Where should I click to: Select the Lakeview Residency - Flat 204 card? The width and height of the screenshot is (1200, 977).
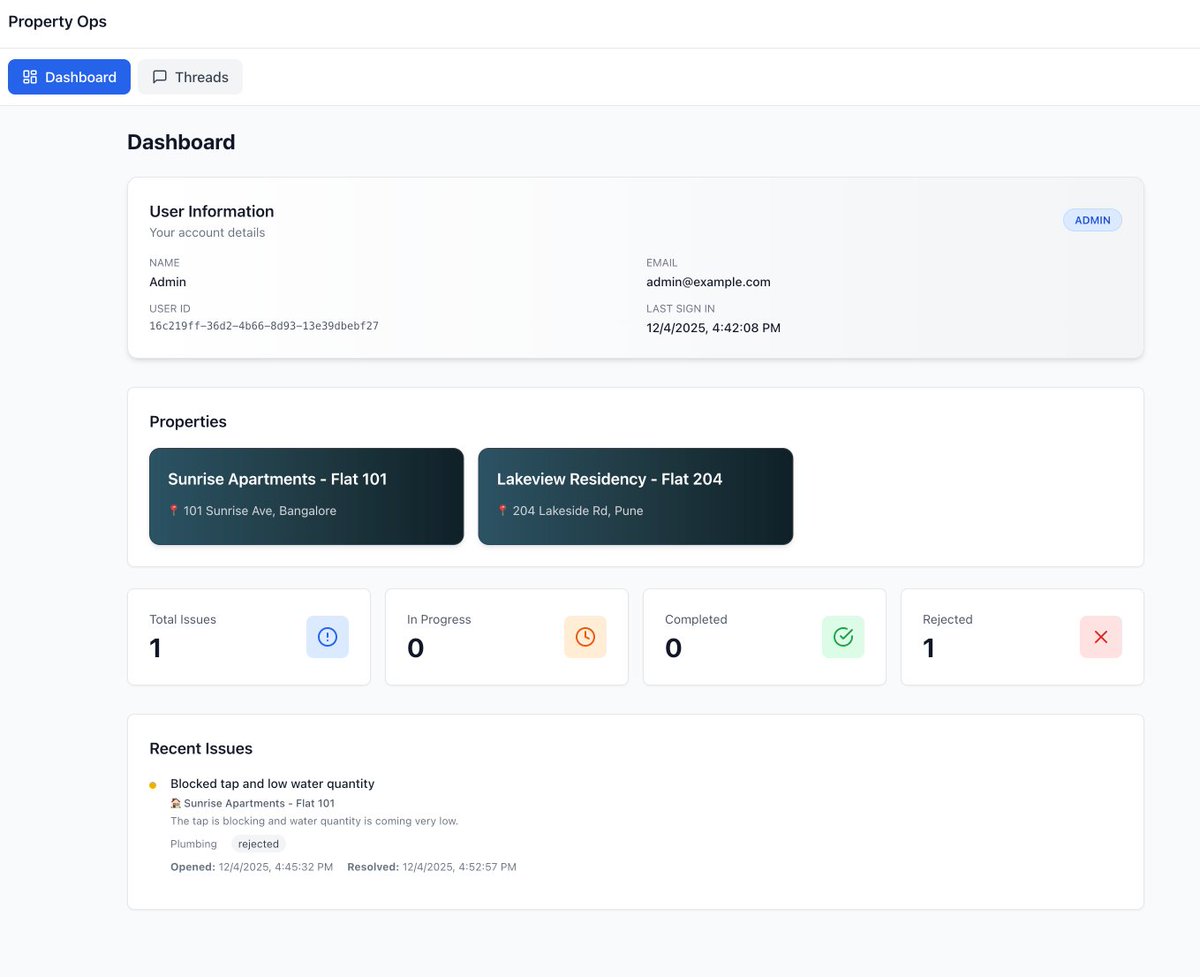635,496
